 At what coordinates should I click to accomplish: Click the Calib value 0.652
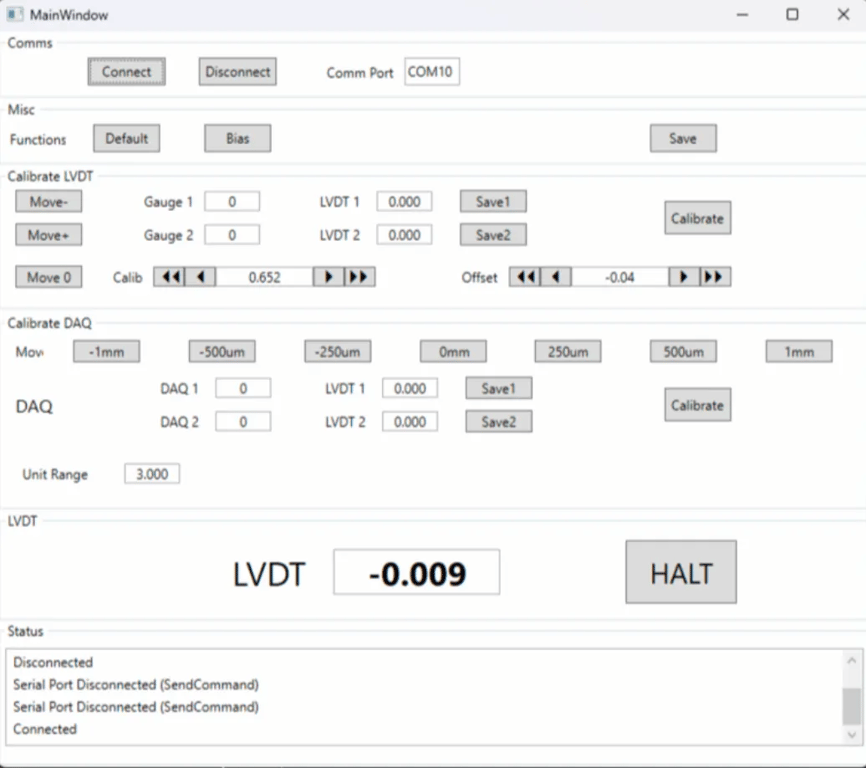point(265,277)
